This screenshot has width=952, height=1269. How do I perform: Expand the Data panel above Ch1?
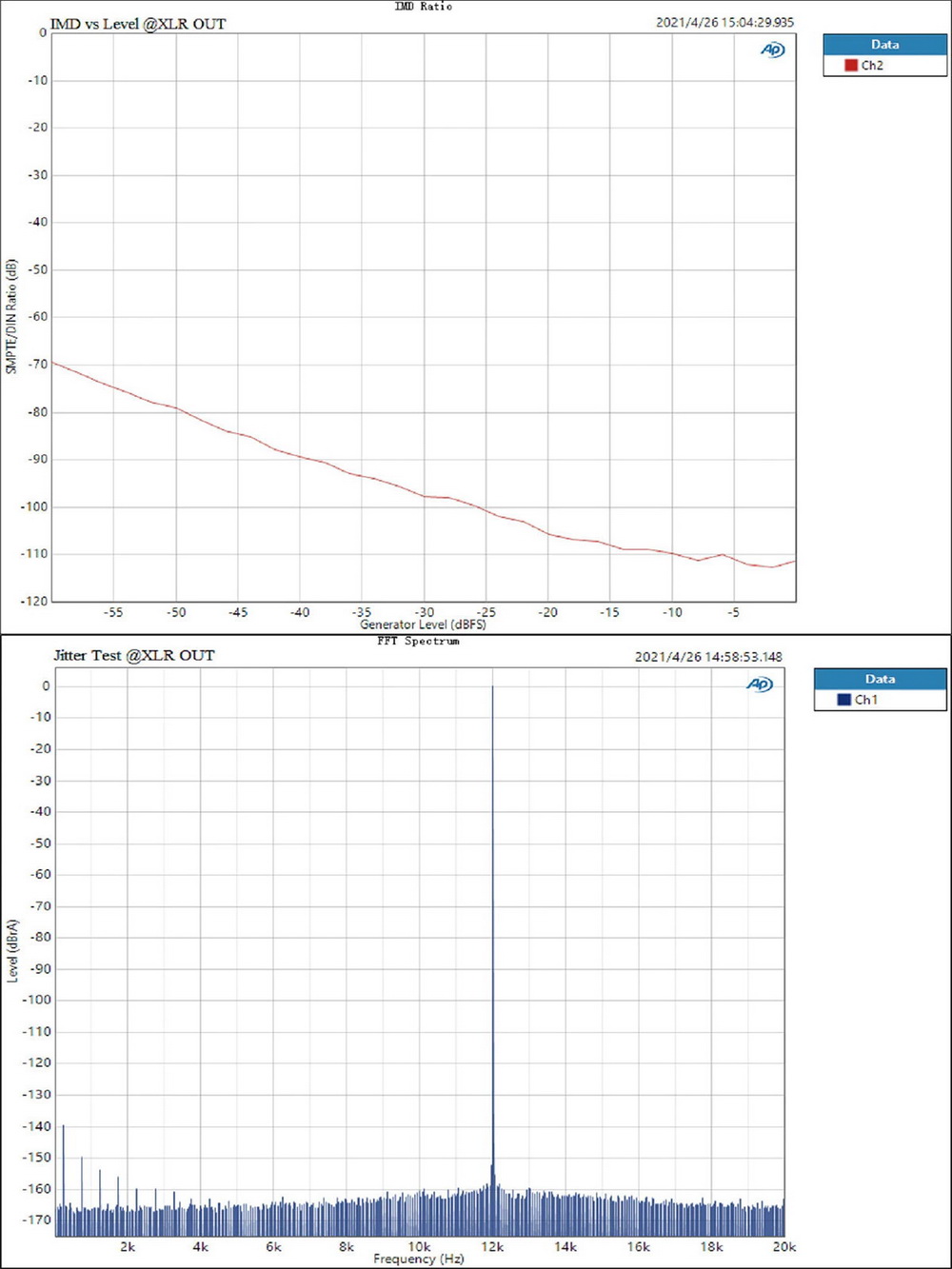[x=880, y=679]
